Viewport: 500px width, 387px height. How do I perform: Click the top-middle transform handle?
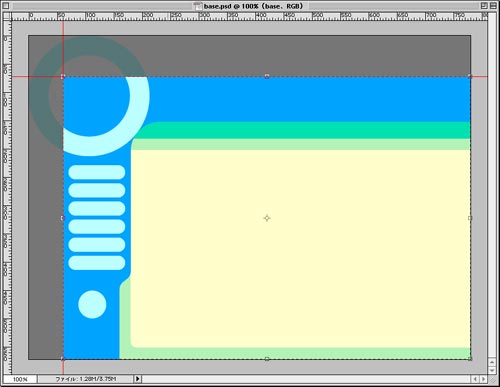267,77
